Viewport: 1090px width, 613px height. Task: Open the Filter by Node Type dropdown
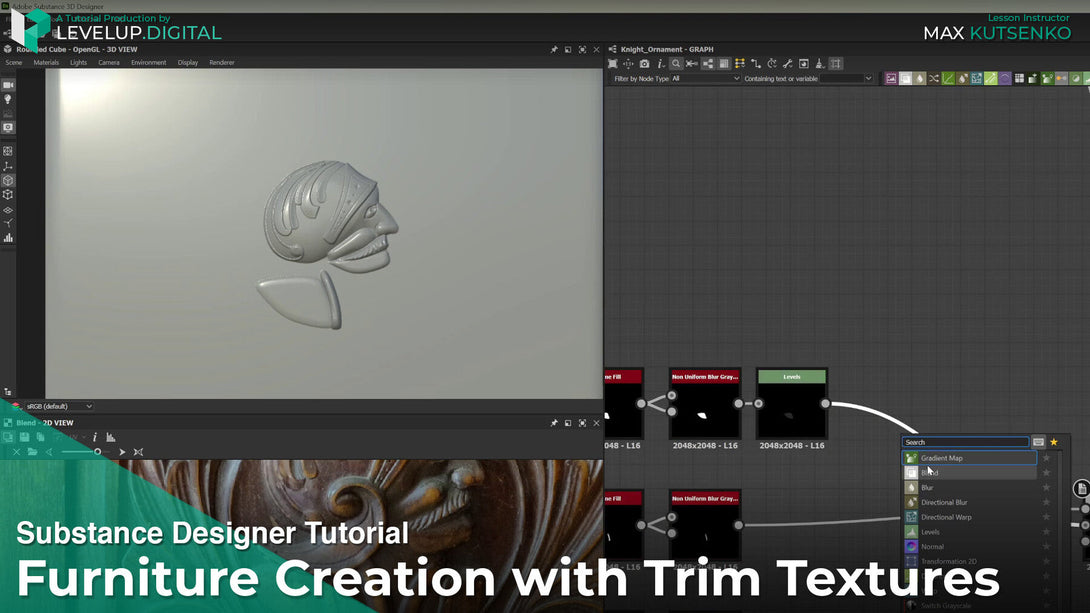point(706,79)
